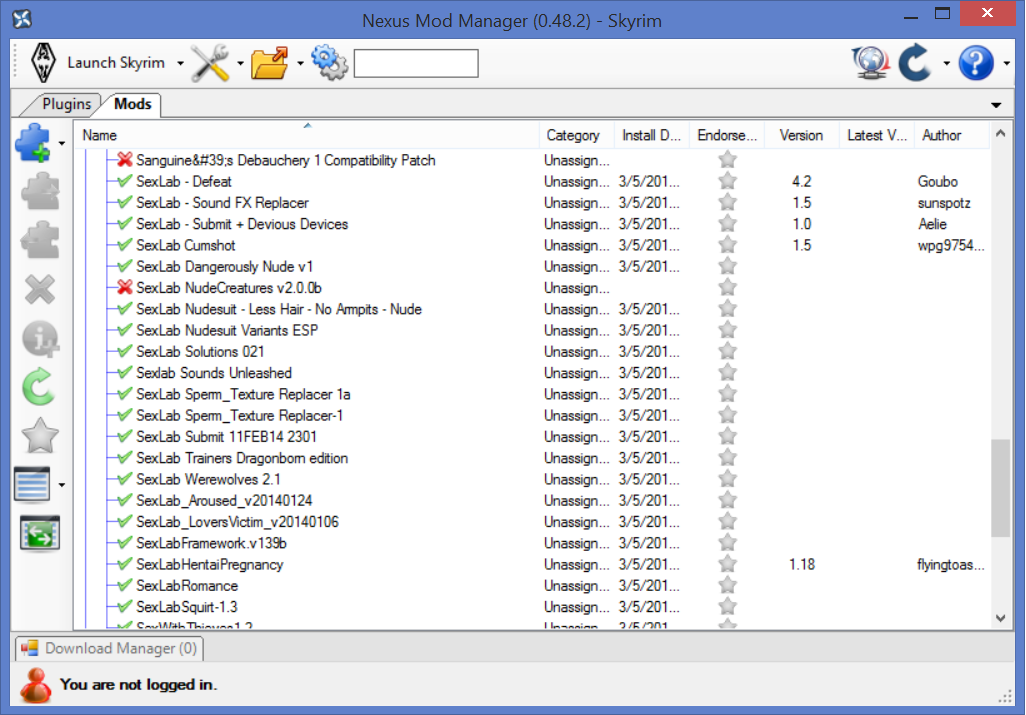Launch Skyrim from the toolbar

(x=97, y=63)
